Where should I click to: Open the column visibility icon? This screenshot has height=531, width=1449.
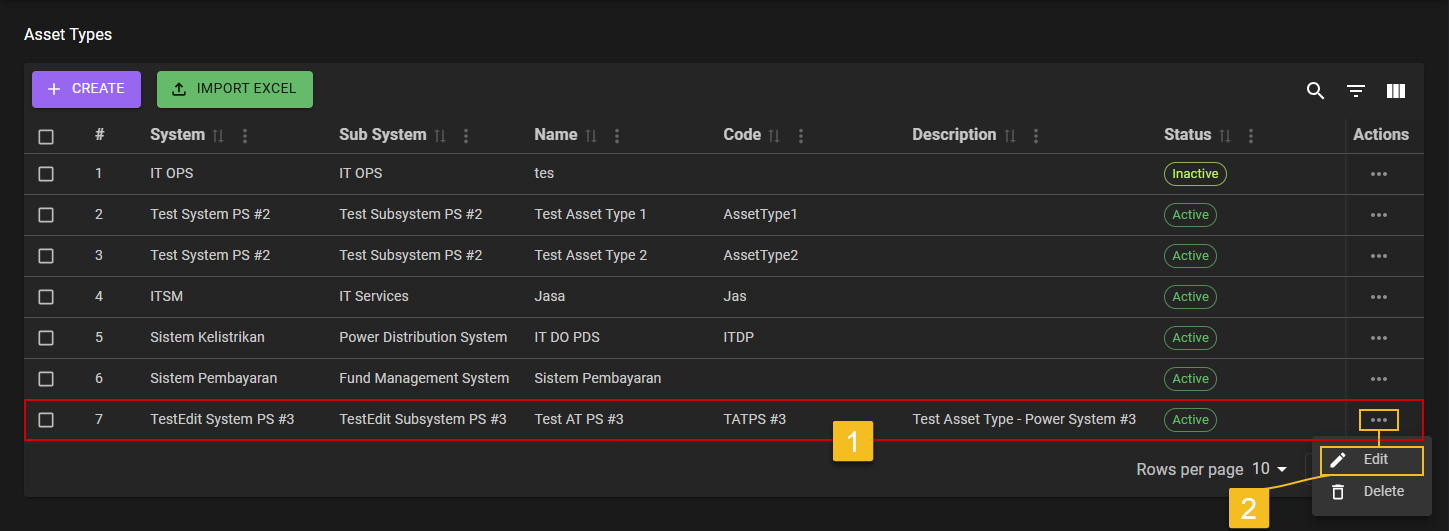coord(1396,91)
